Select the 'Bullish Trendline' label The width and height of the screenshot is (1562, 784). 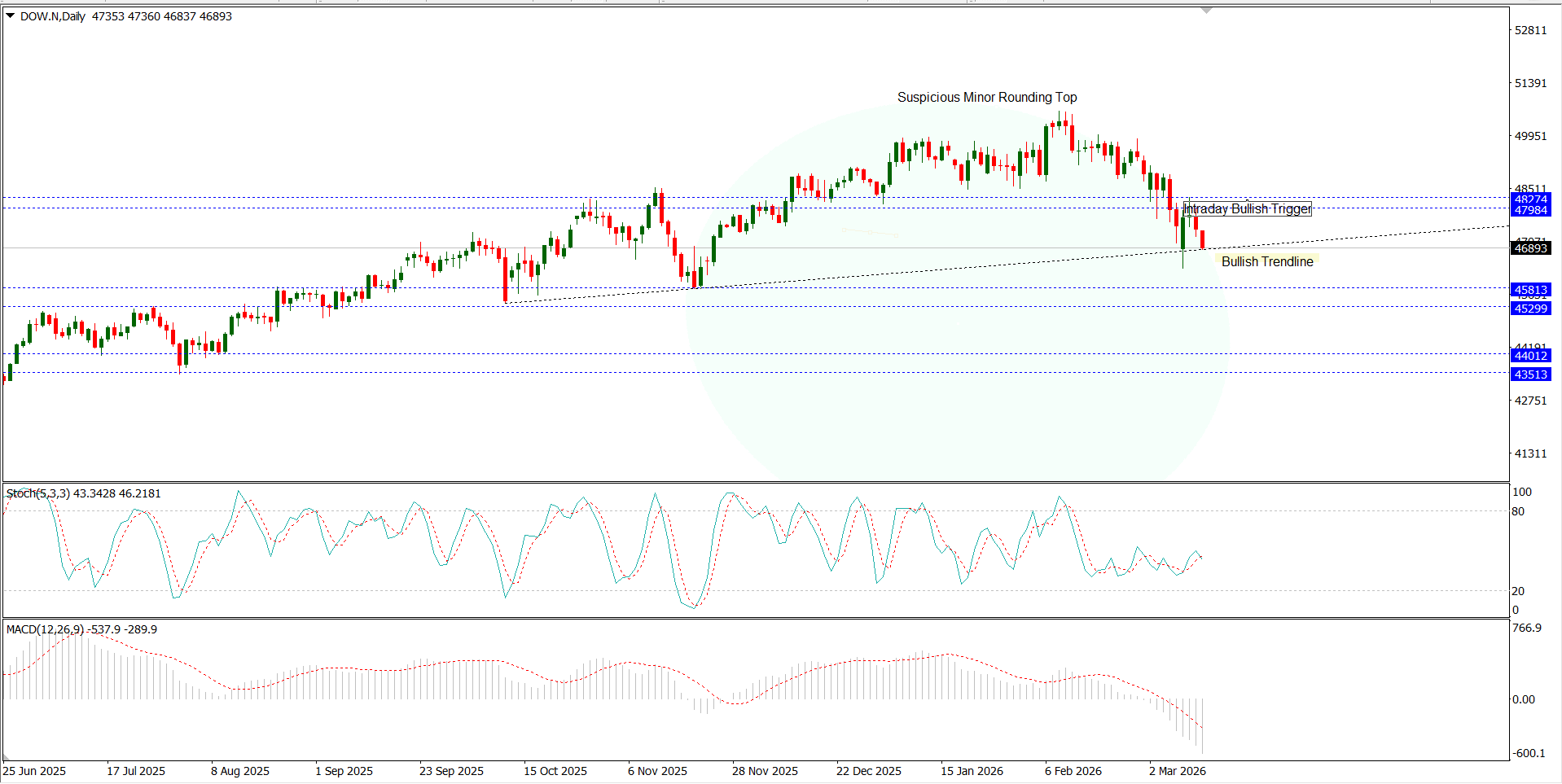tap(1266, 261)
